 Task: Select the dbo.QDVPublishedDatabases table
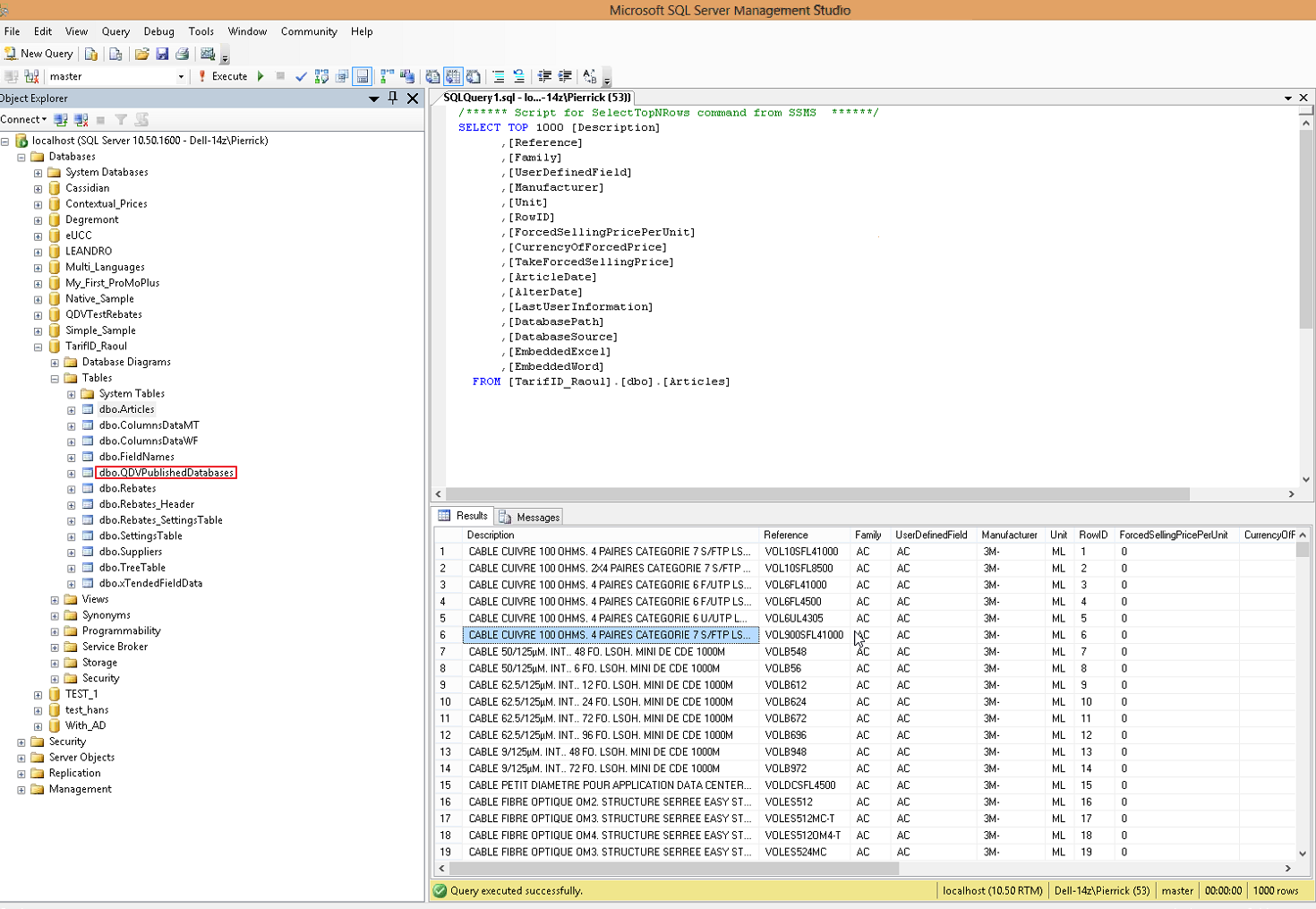point(166,473)
